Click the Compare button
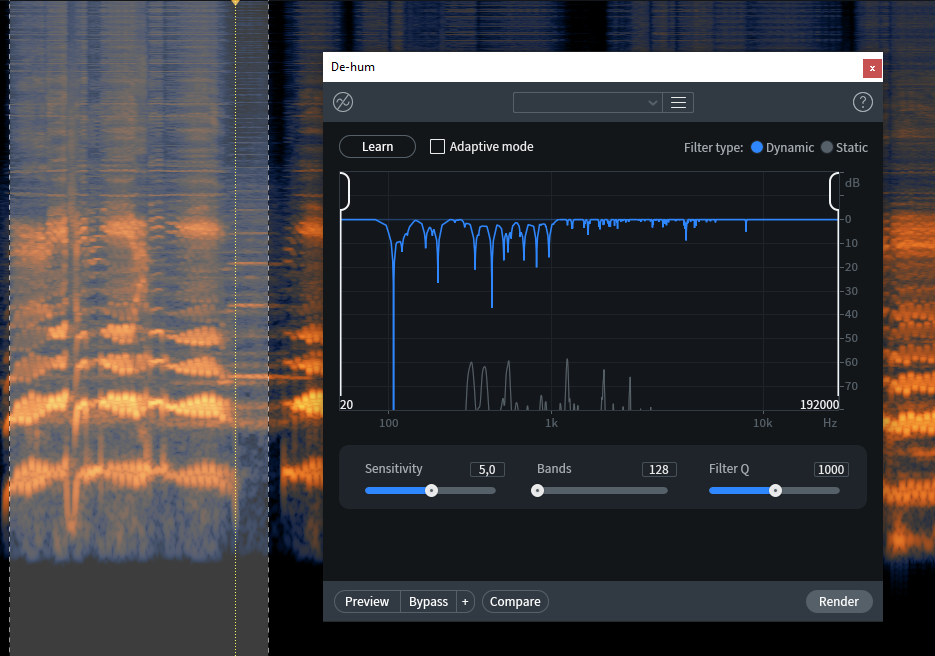935x656 pixels. 515,602
